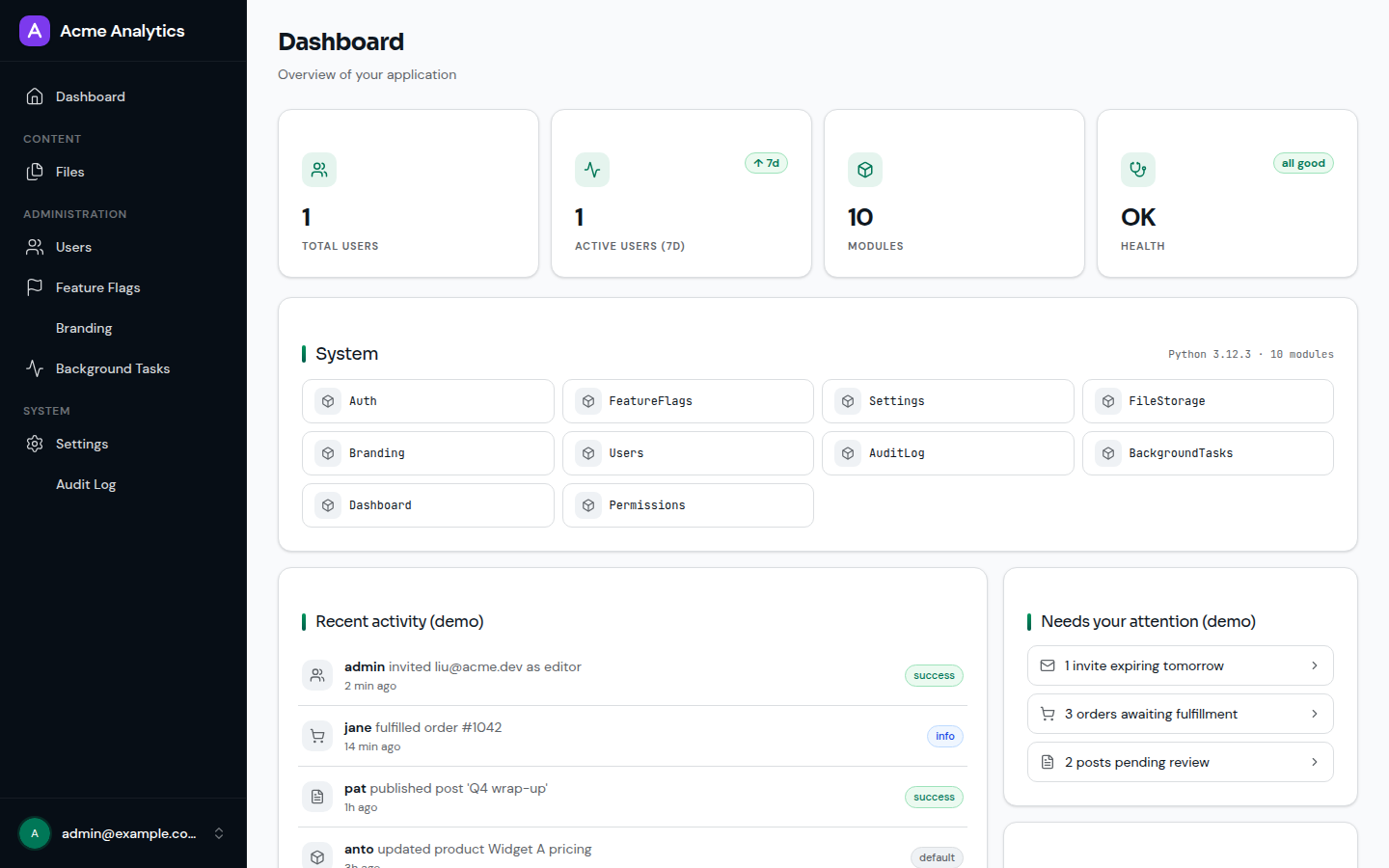Click the Health stethoscope icon

(1138, 170)
